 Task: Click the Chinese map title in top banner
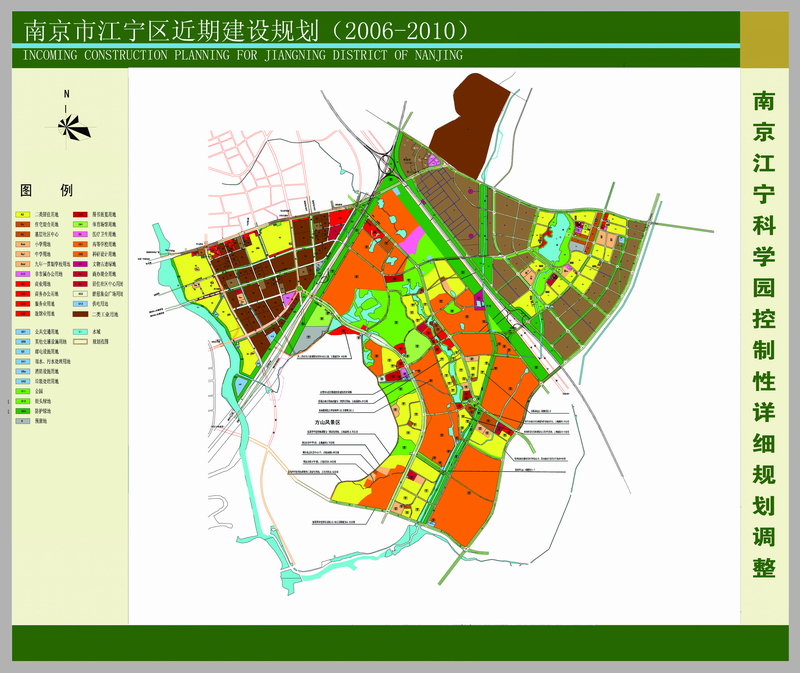point(238,31)
